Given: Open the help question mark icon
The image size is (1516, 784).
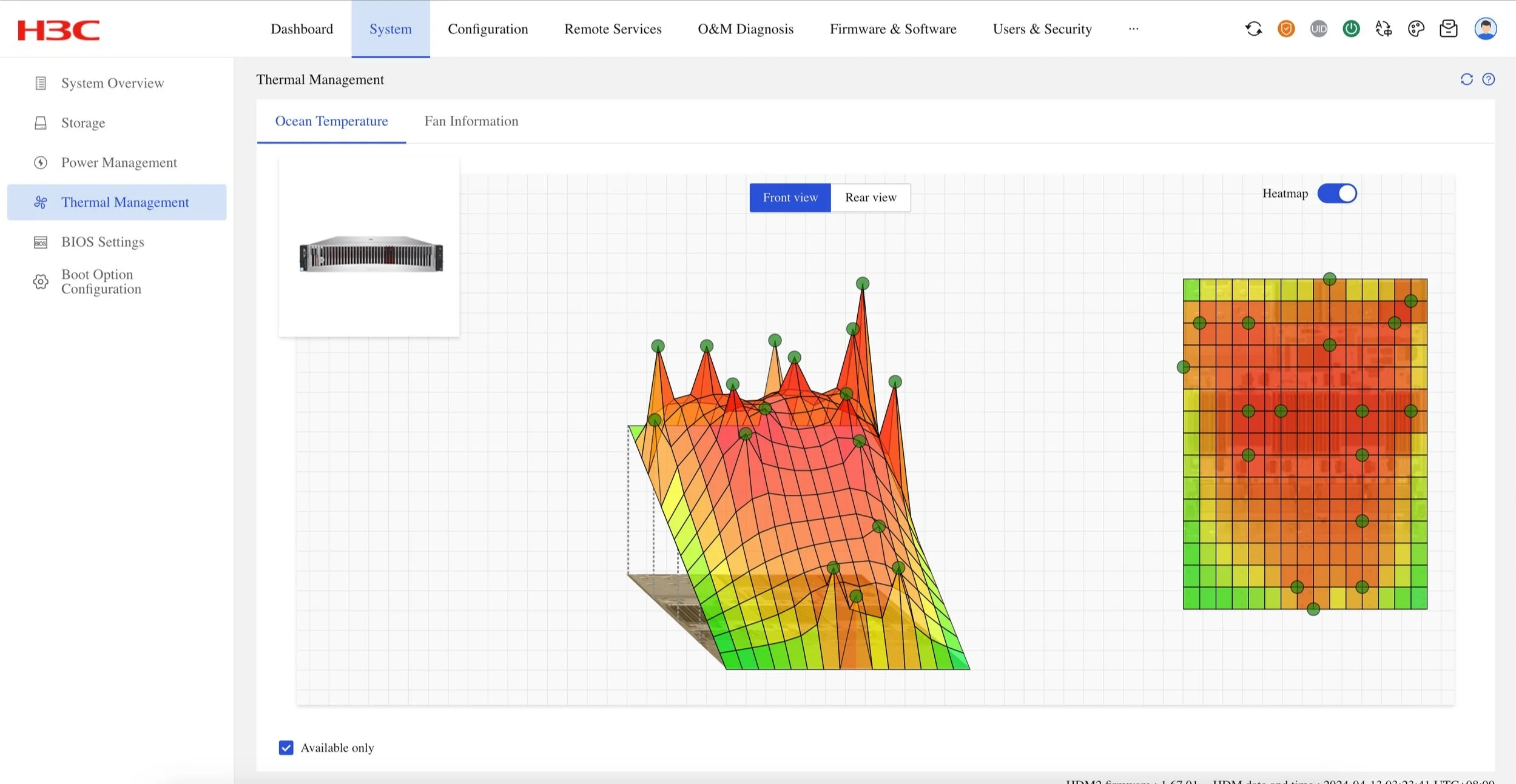Looking at the screenshot, I should pos(1488,79).
